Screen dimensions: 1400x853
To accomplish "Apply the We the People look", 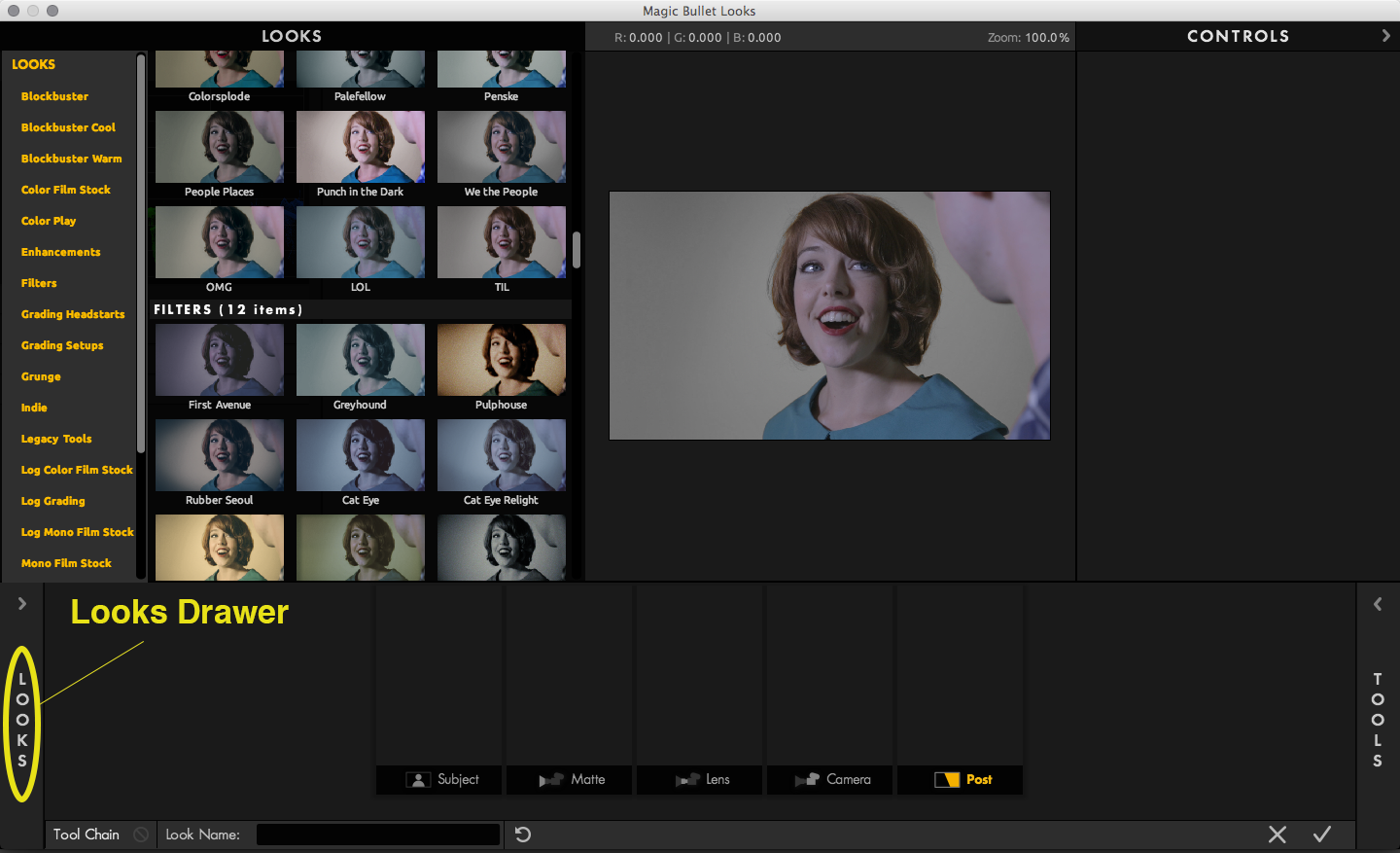I will [502, 147].
